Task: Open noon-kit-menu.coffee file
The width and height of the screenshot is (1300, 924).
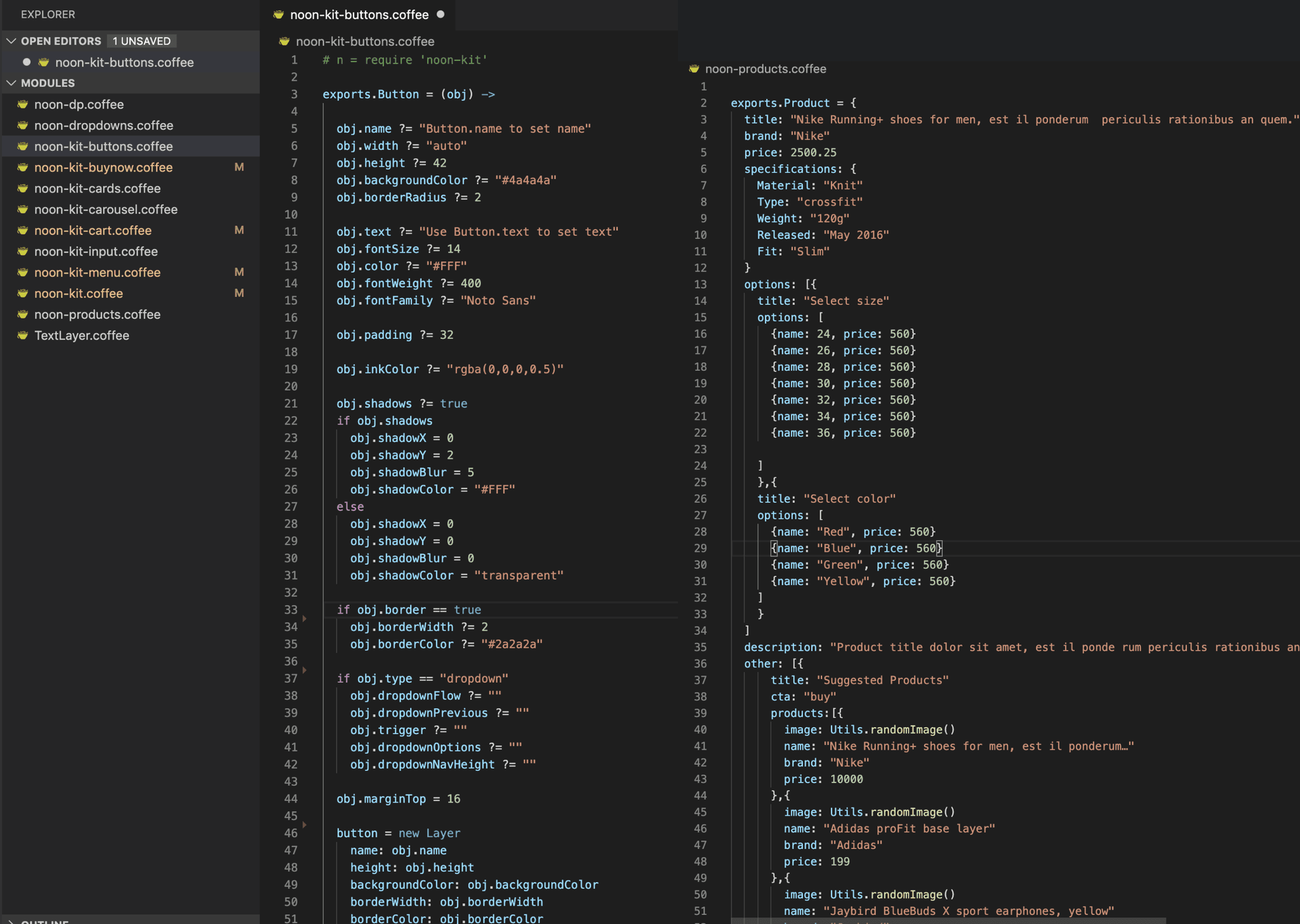Action: tap(130, 272)
